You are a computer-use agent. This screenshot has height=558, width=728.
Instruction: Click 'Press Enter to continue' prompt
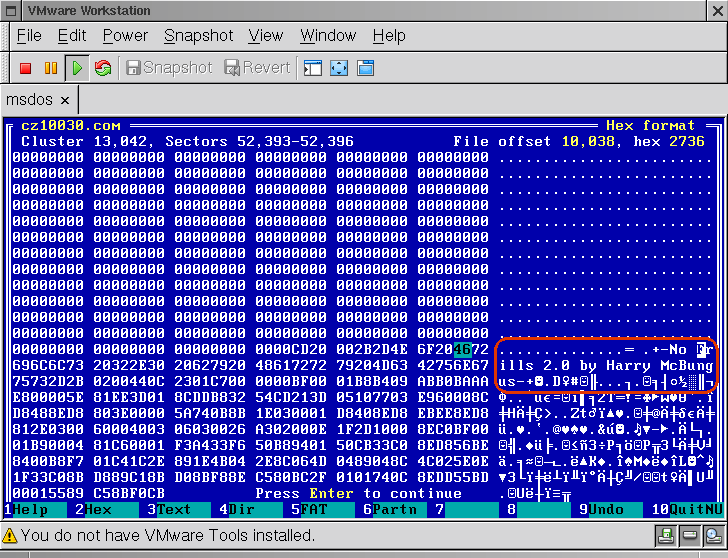click(358, 493)
